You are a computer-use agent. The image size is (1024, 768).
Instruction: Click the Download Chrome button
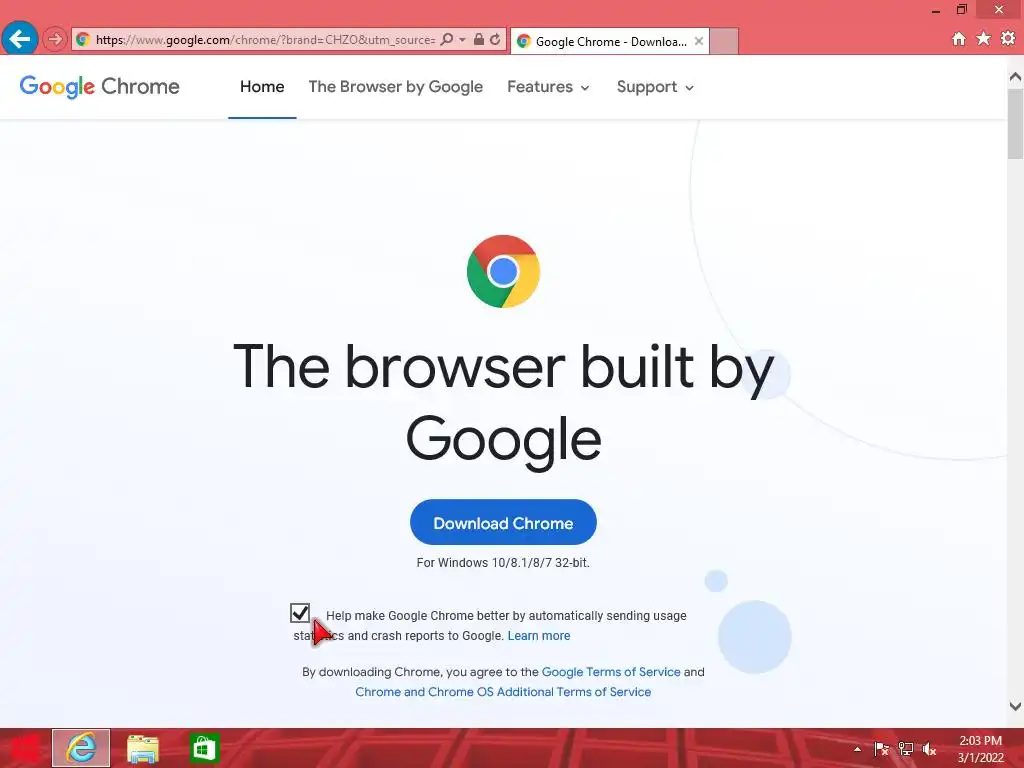coord(503,522)
